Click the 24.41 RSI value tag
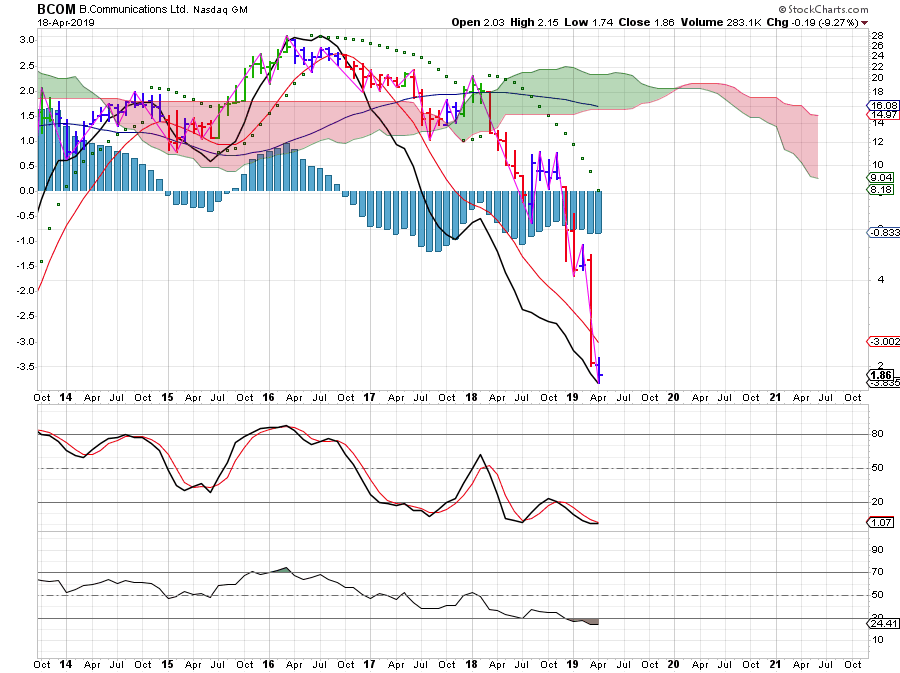Image resolution: width=900 pixels, height=673 pixels. tap(886, 622)
